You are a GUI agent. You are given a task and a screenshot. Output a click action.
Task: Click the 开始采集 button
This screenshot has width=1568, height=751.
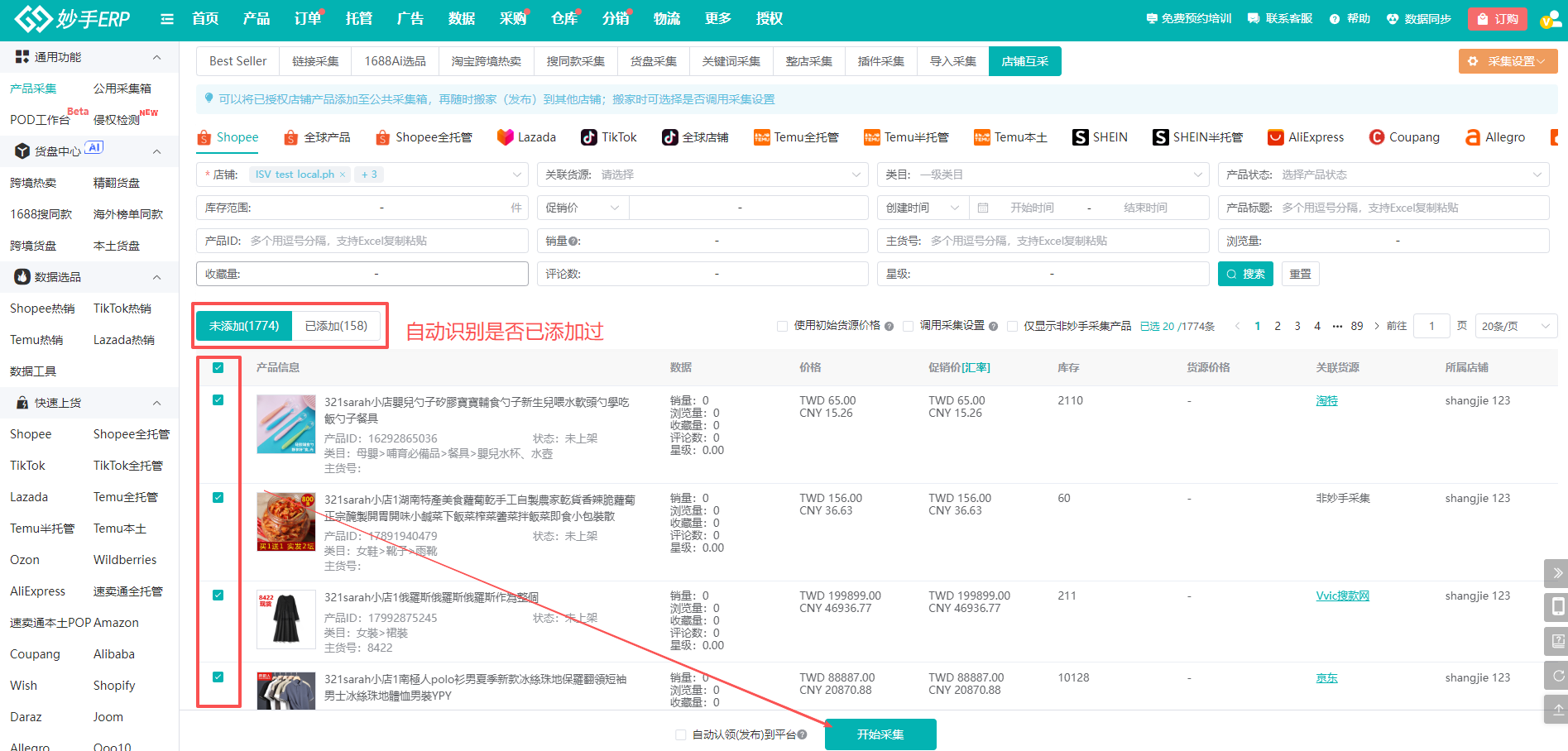[880, 734]
